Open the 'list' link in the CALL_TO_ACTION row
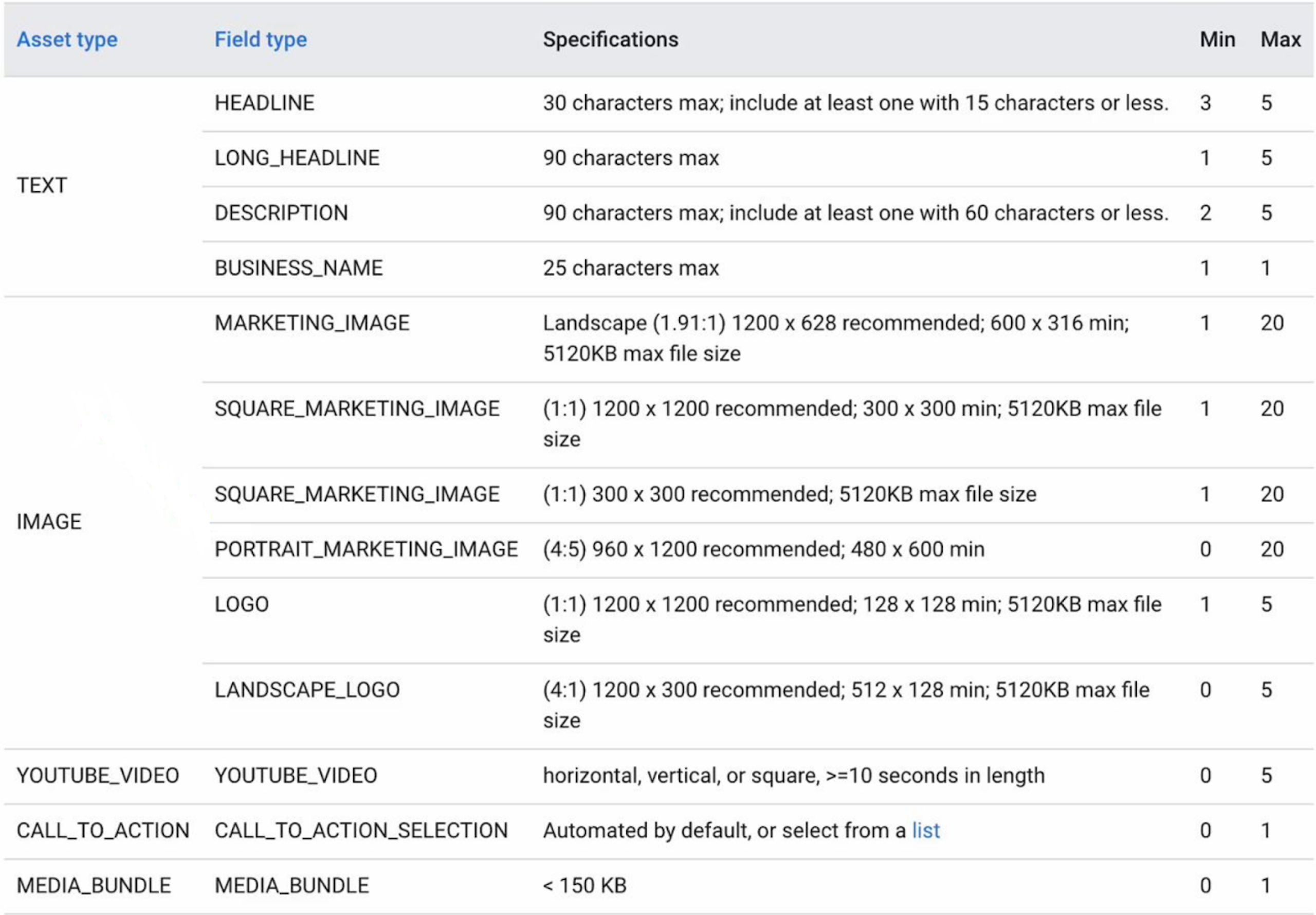 pyautogui.click(x=925, y=831)
